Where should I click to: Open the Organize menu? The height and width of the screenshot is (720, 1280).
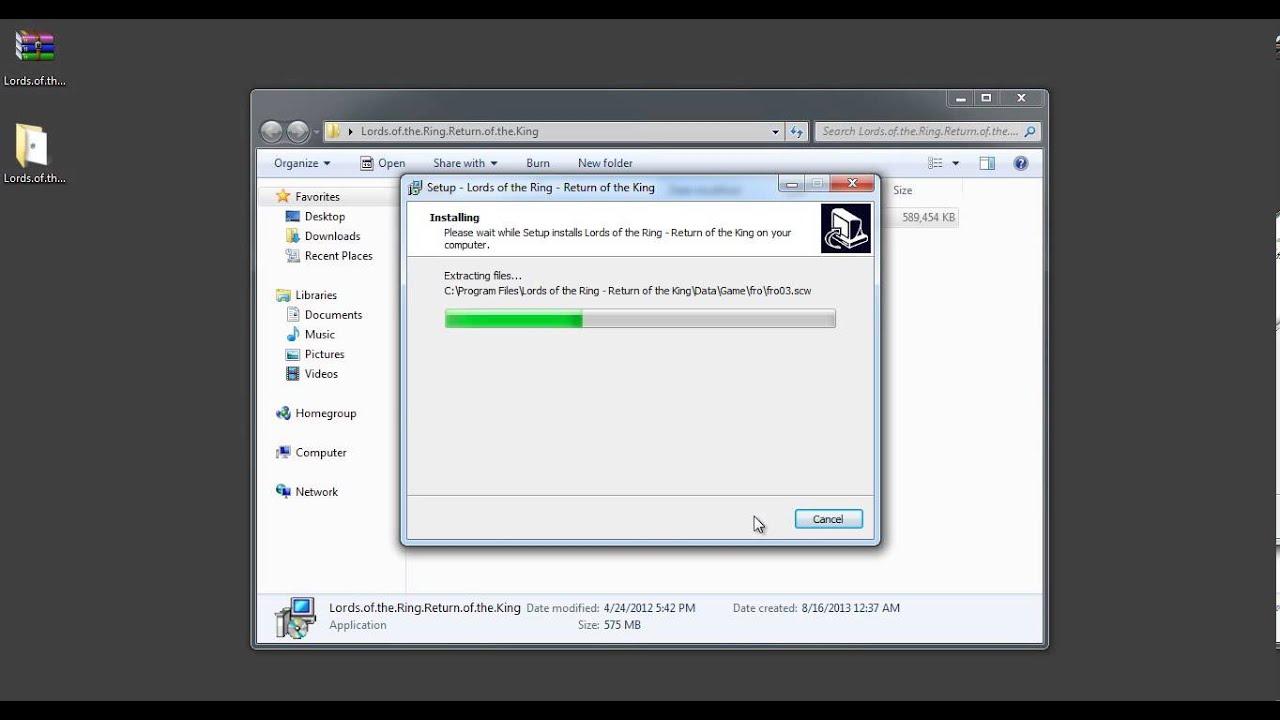302,163
